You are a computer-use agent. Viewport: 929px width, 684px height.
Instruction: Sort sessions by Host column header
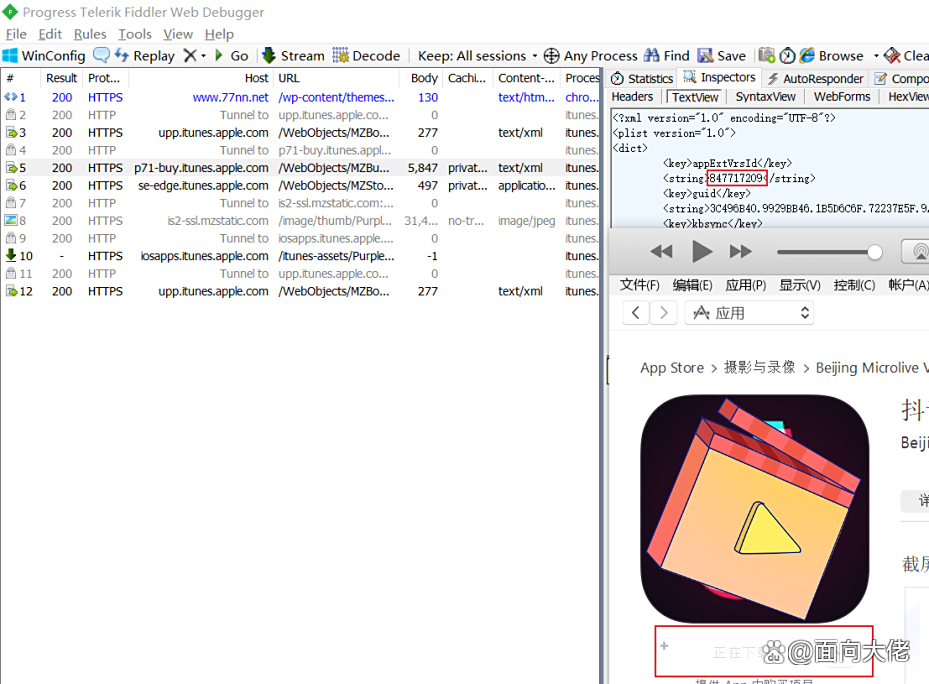200,78
